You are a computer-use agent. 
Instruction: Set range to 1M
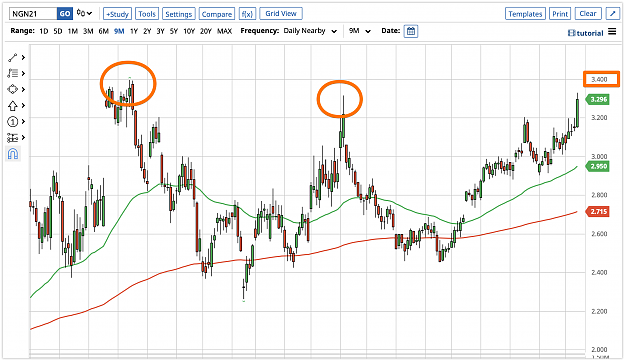click(x=73, y=31)
